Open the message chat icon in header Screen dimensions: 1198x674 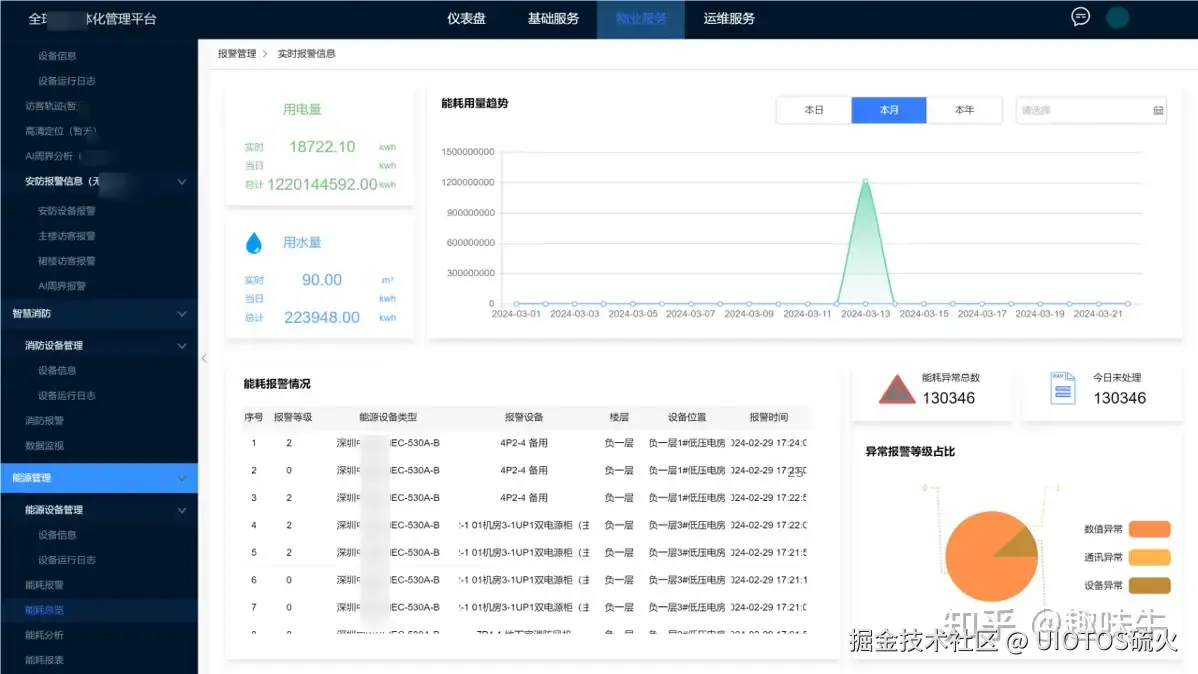(1080, 17)
